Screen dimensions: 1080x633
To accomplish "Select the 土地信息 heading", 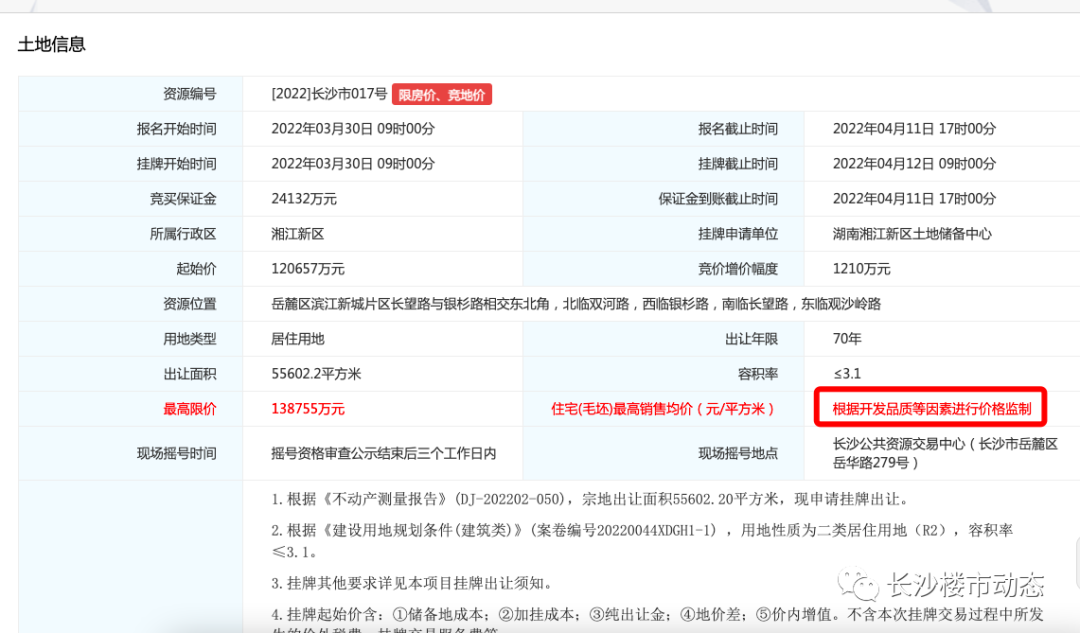I will (52, 45).
